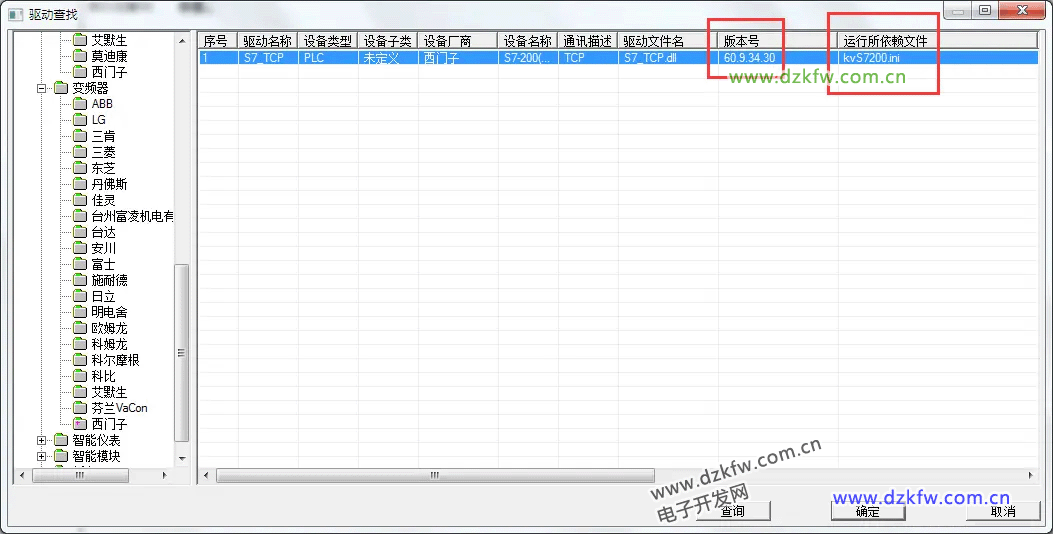Maximize the 驱动查找 window
The height and width of the screenshot is (534, 1053).
click(985, 10)
